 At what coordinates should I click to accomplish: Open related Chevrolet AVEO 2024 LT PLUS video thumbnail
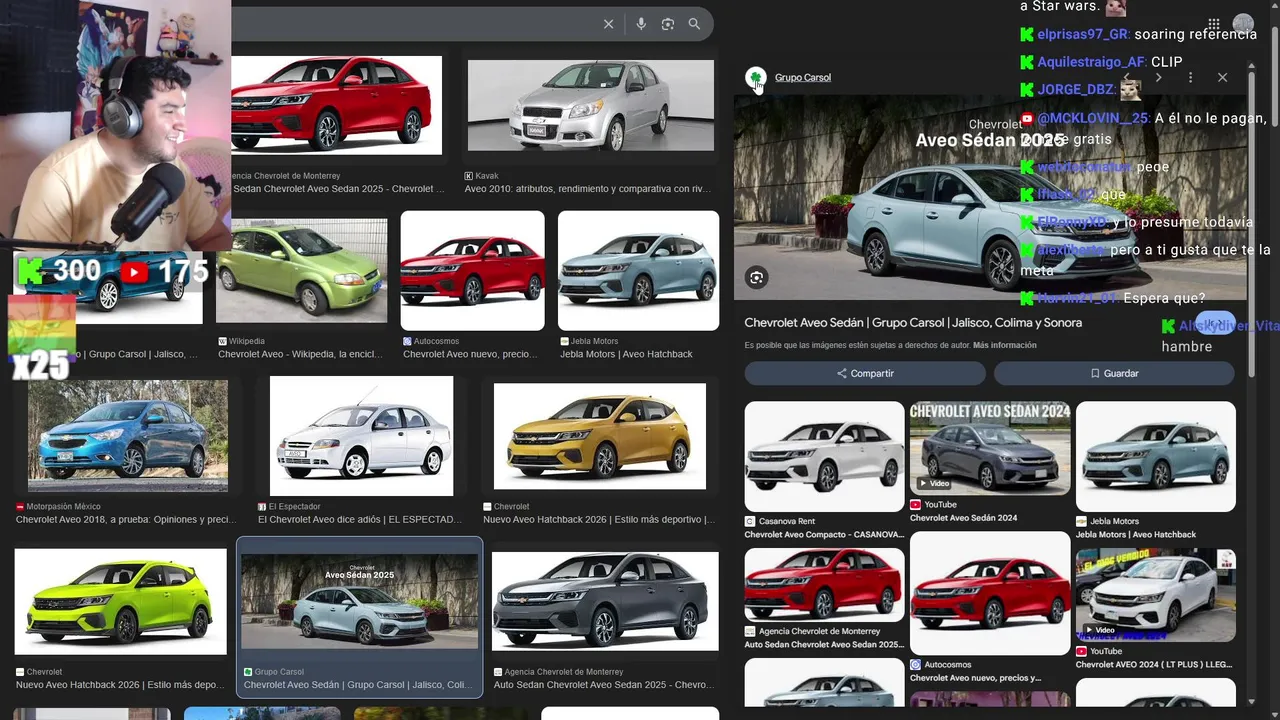click(x=1156, y=595)
